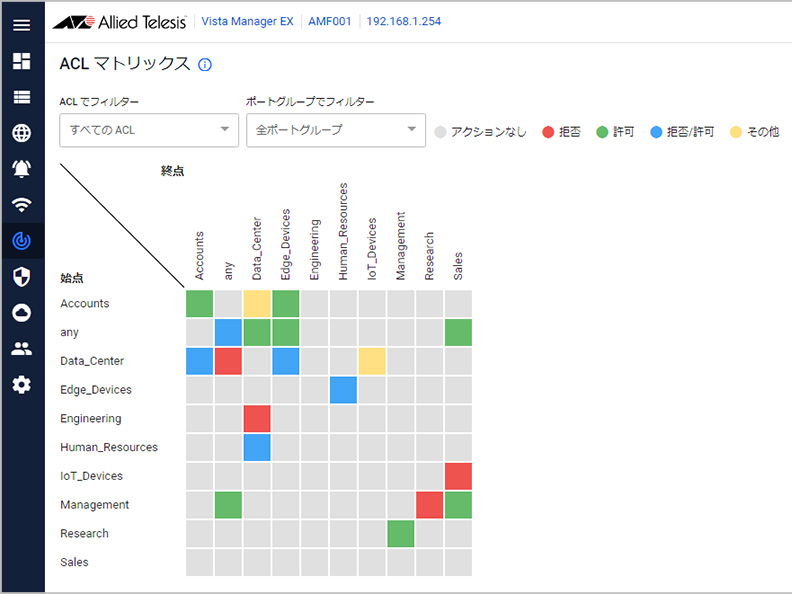
Task: Expand the すべての ACL filter dropdown
Action: pos(148,130)
